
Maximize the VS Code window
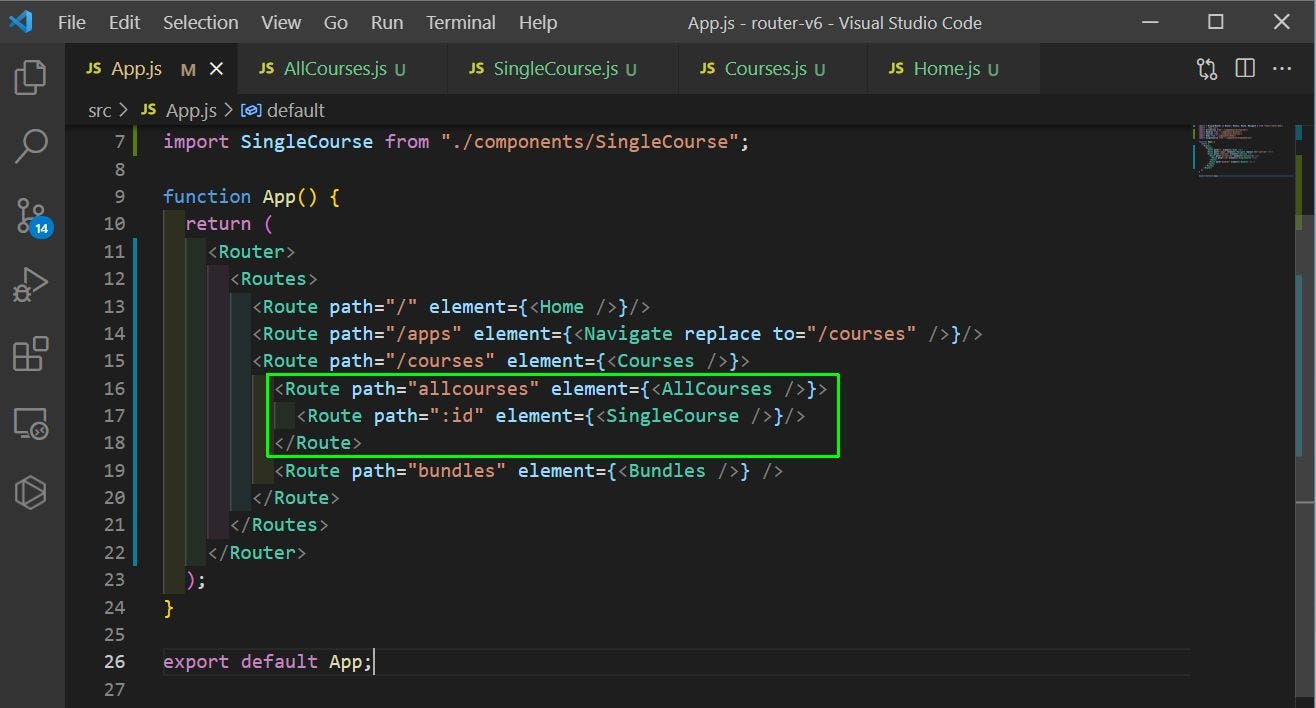tap(1216, 22)
